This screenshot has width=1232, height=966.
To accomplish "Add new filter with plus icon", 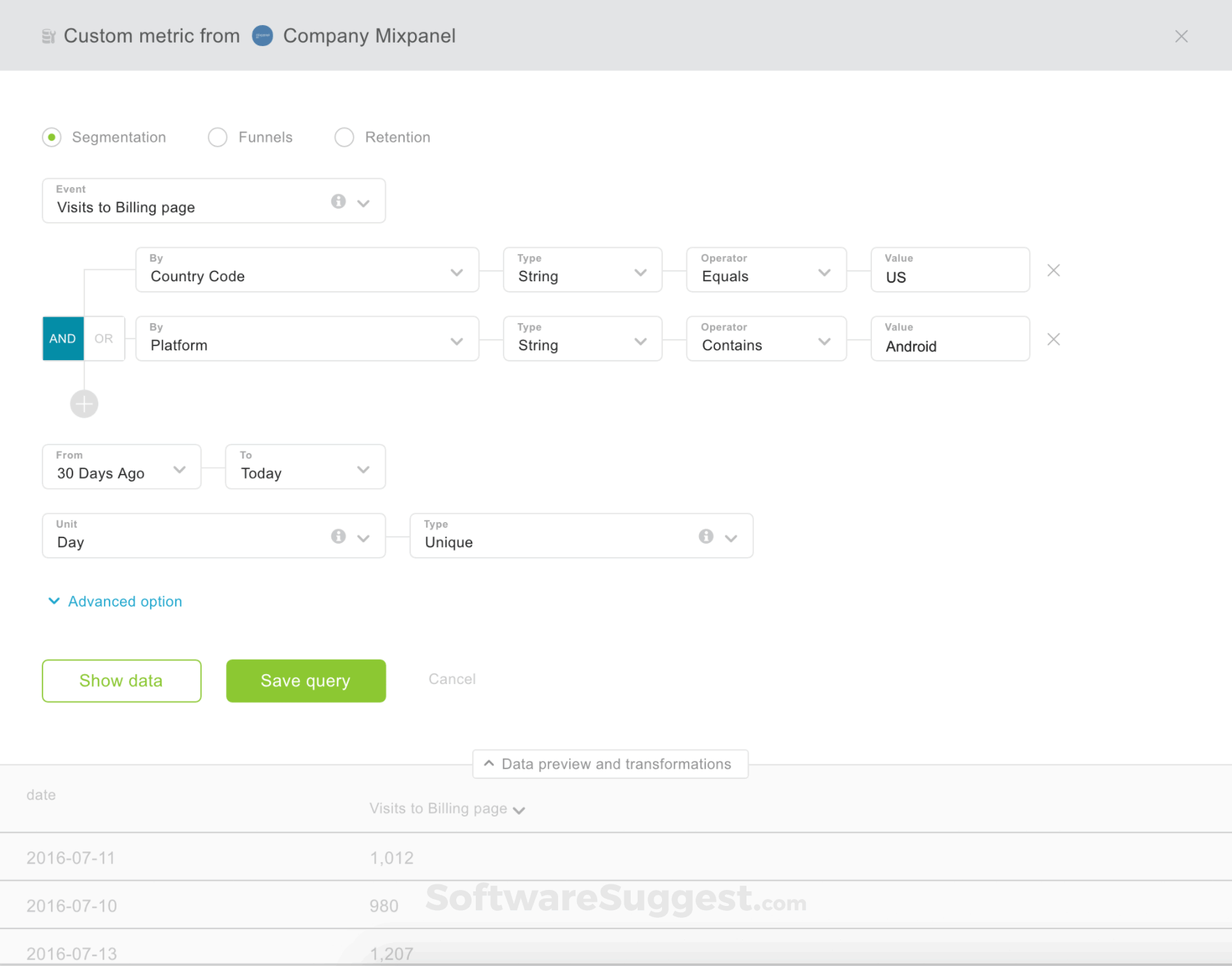I will pos(84,403).
